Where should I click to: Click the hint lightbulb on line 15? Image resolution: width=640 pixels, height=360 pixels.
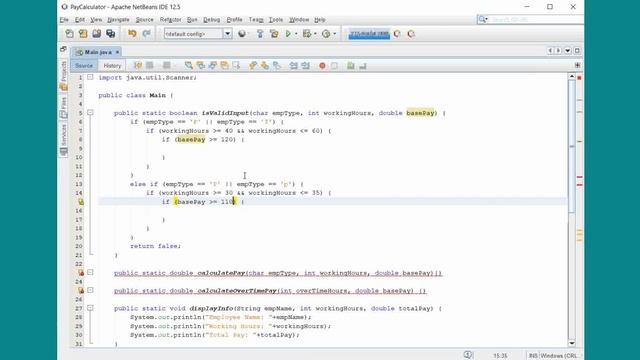pos(81,202)
